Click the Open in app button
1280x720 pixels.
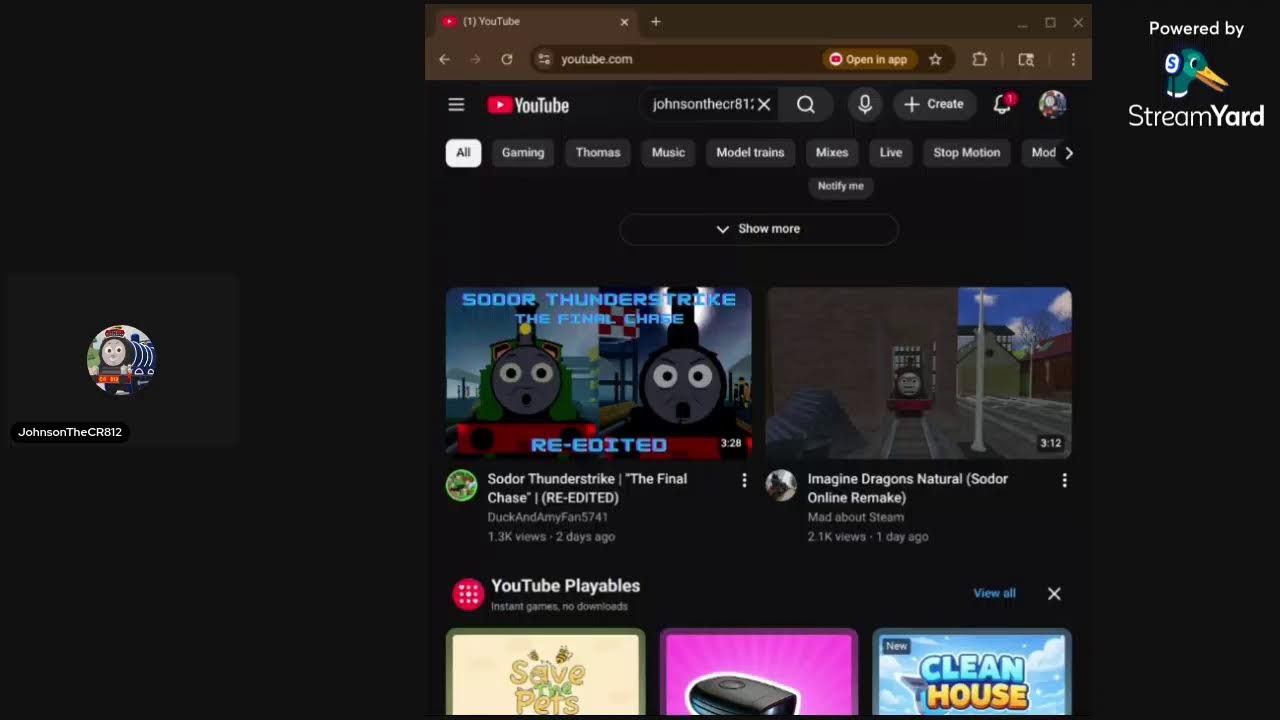[x=868, y=59]
